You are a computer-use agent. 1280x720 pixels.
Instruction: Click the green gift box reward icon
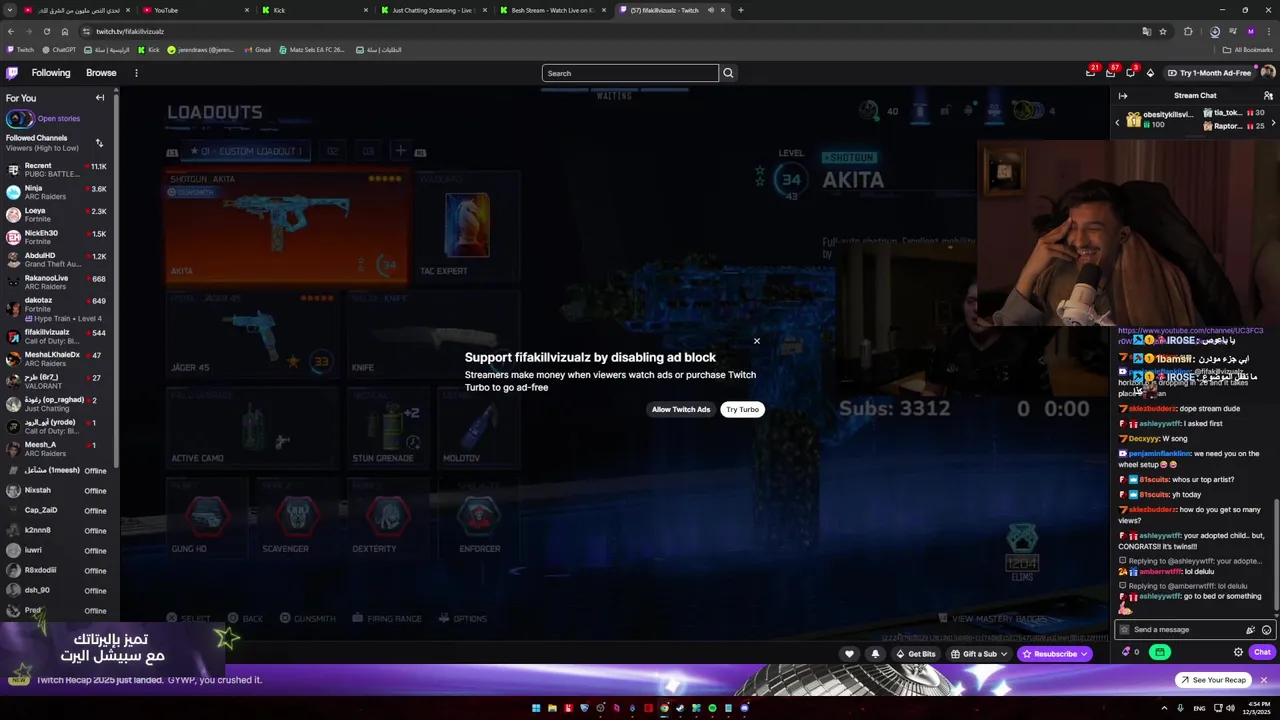(x=1159, y=652)
